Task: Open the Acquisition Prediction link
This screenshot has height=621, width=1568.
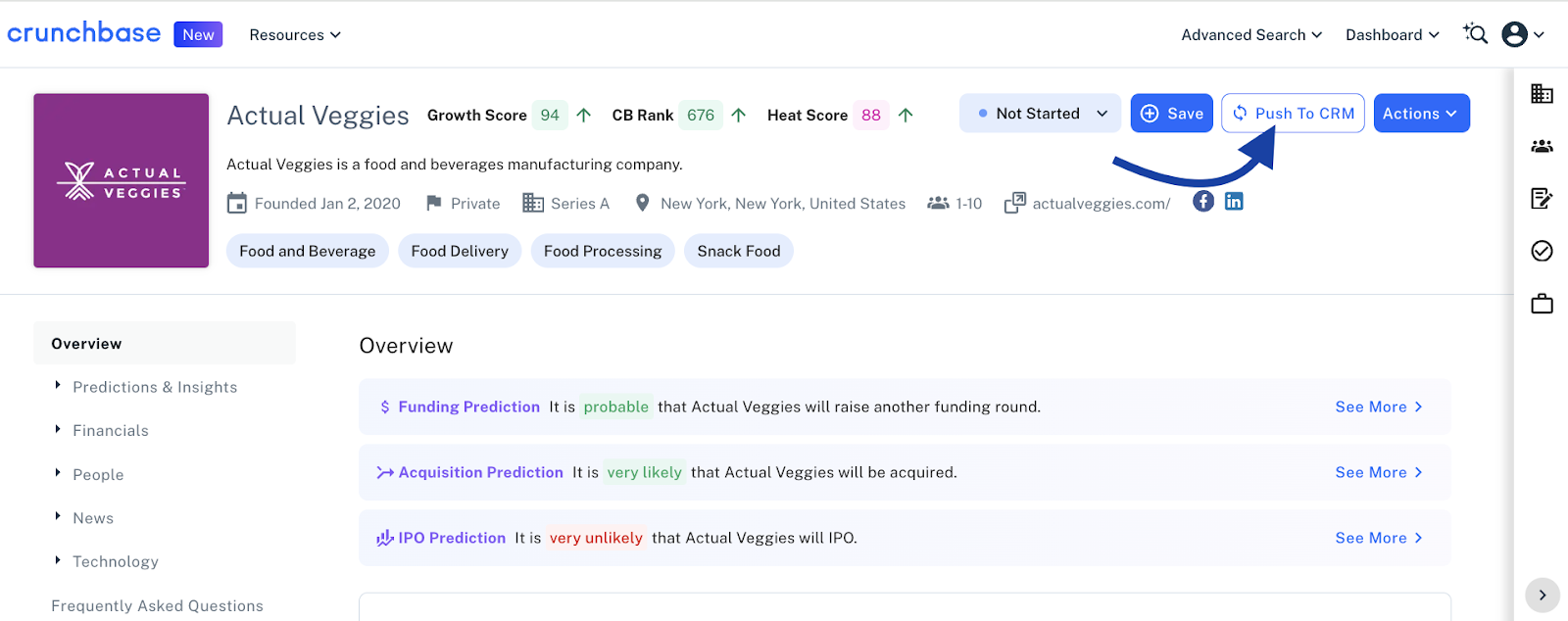Action: click(x=480, y=472)
